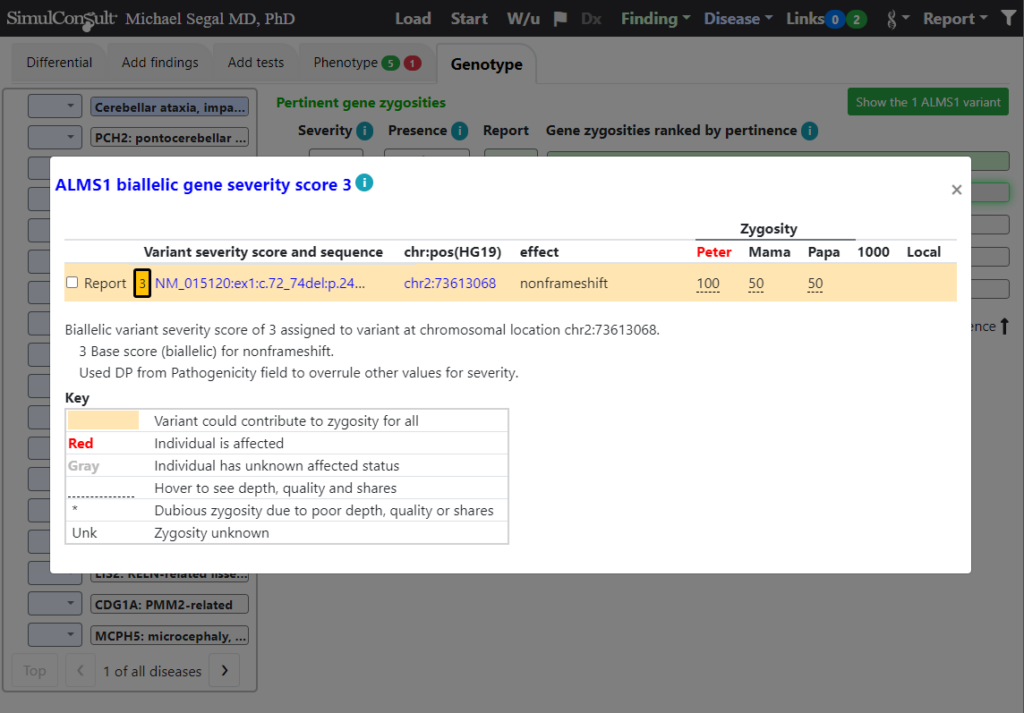The image size is (1024, 713).
Task: Click the info icon next to Severity
Action: pyautogui.click(x=365, y=131)
